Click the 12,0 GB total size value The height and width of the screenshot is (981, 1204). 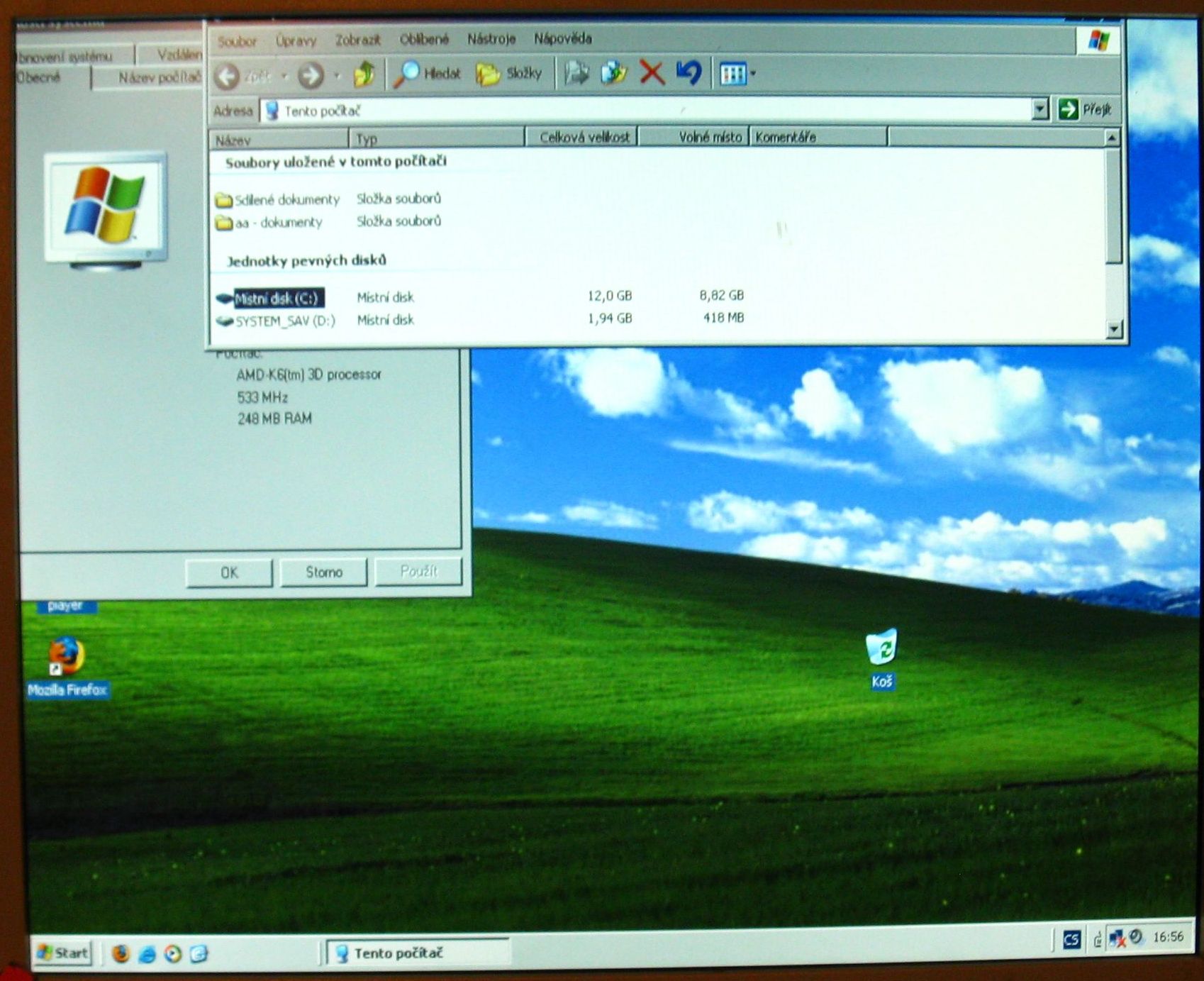[x=609, y=295]
